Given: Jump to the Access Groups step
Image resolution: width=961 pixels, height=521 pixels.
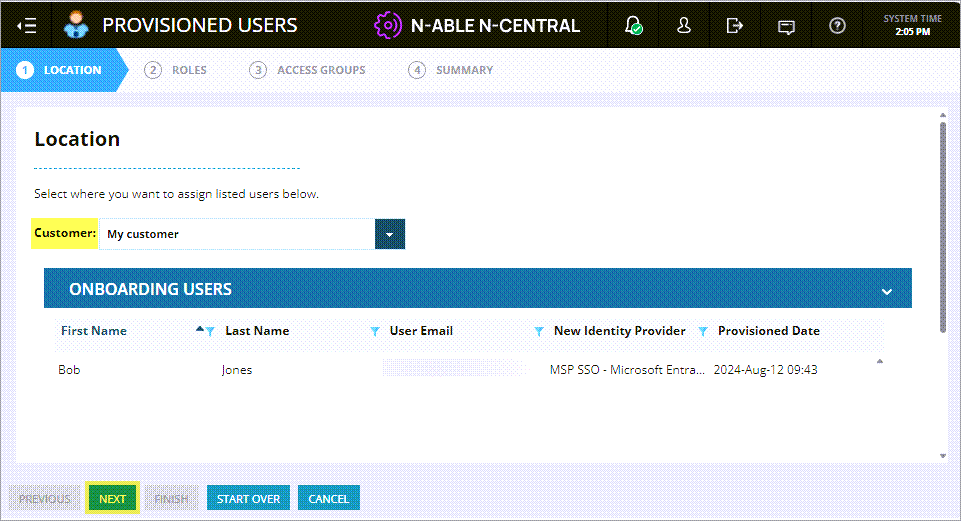Looking at the screenshot, I should [x=308, y=70].
